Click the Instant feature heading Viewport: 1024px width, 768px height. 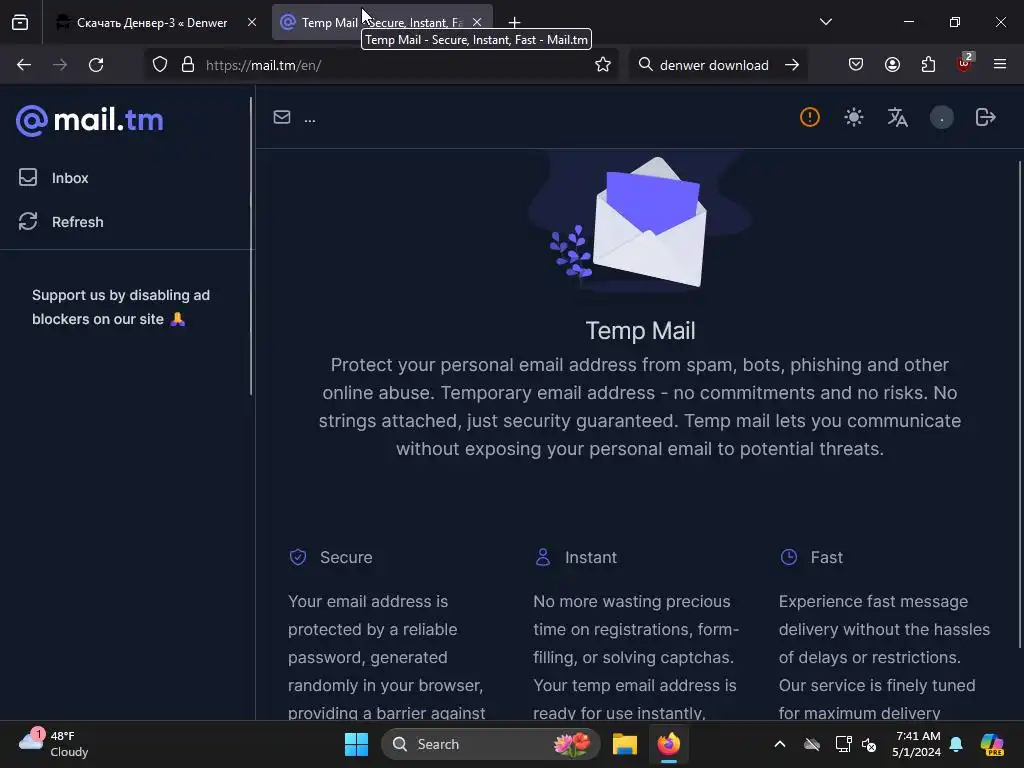pos(590,557)
